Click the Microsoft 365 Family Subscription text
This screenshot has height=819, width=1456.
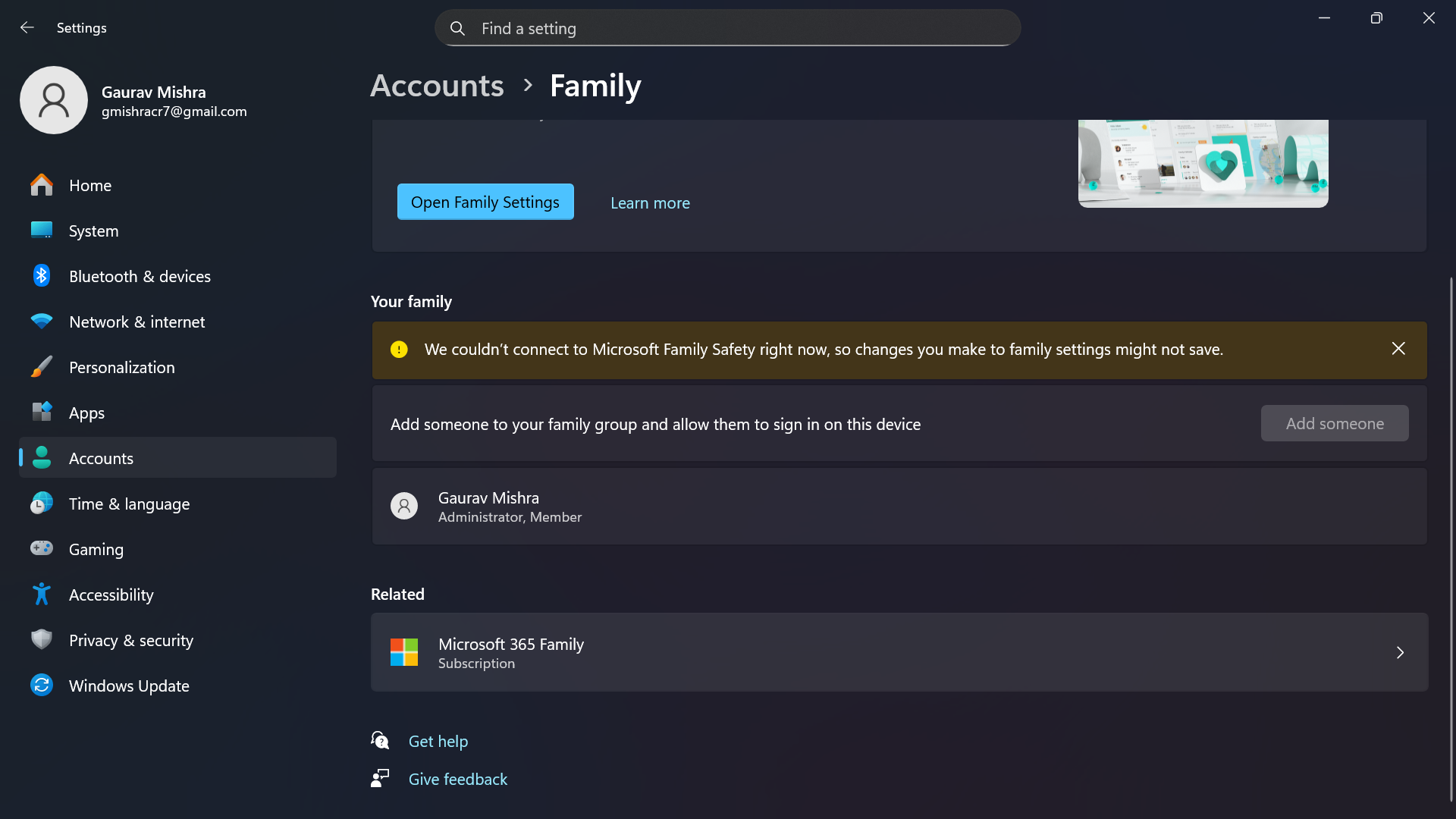point(511,653)
